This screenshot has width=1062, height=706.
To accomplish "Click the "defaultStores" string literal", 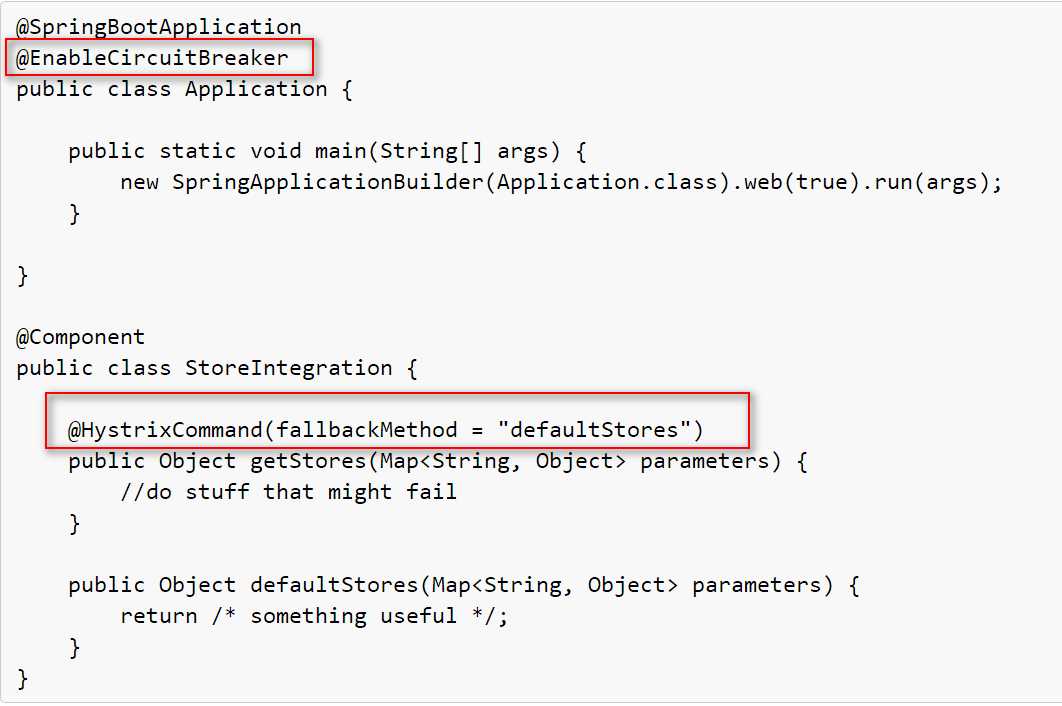I will (600, 430).
